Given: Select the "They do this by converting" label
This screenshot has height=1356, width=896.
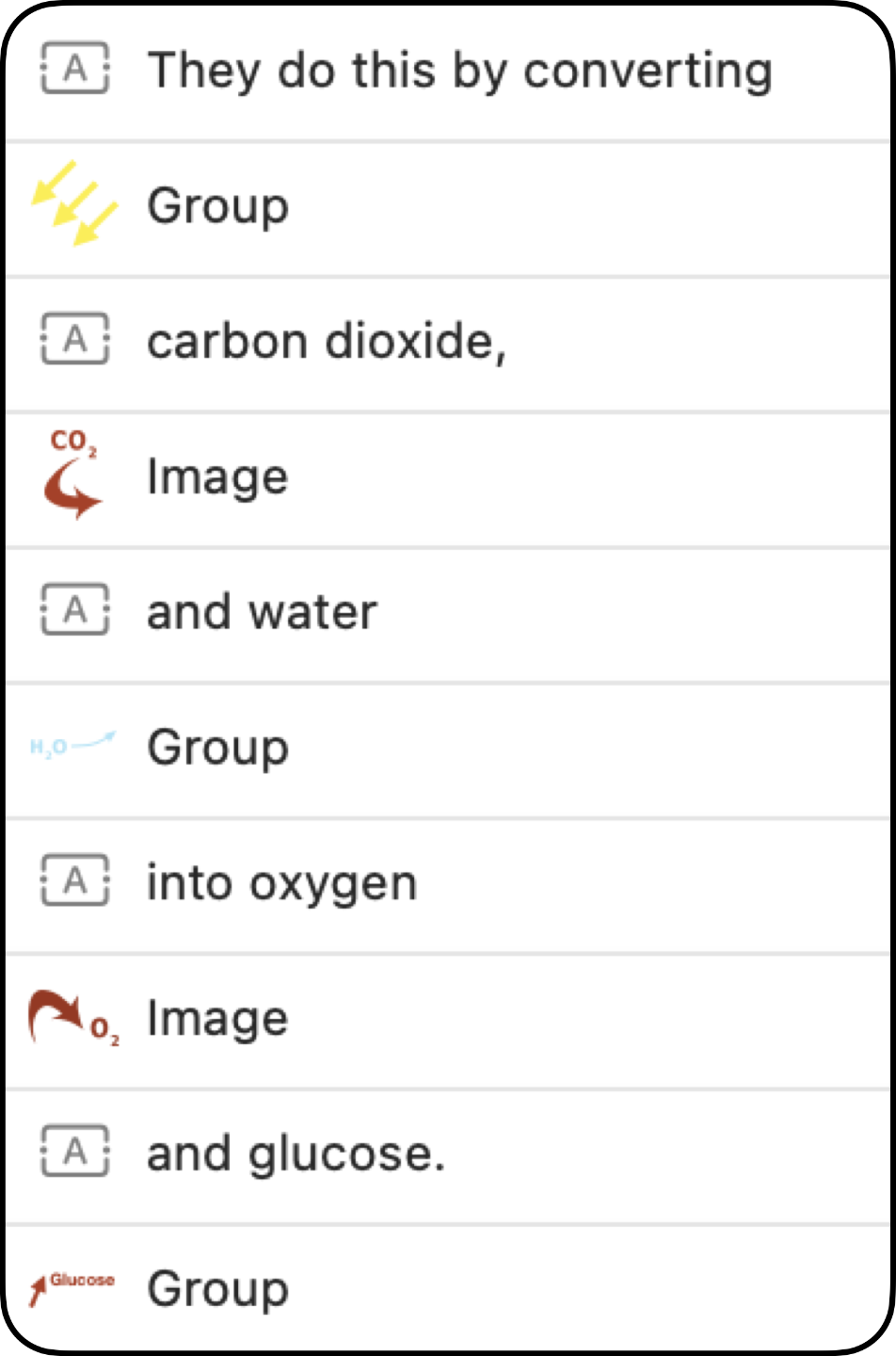Looking at the screenshot, I should click(x=459, y=71).
